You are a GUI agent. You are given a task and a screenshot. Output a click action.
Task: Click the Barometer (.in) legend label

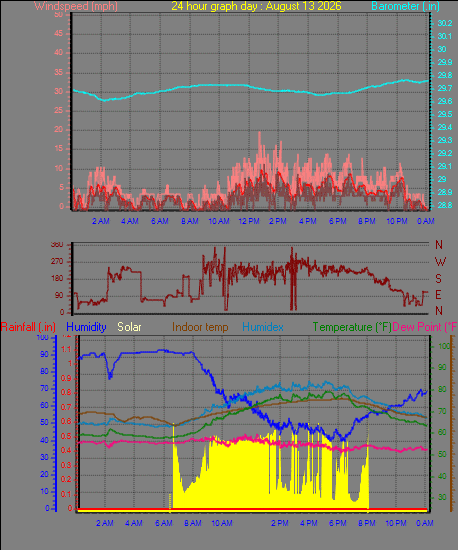(405, 6)
